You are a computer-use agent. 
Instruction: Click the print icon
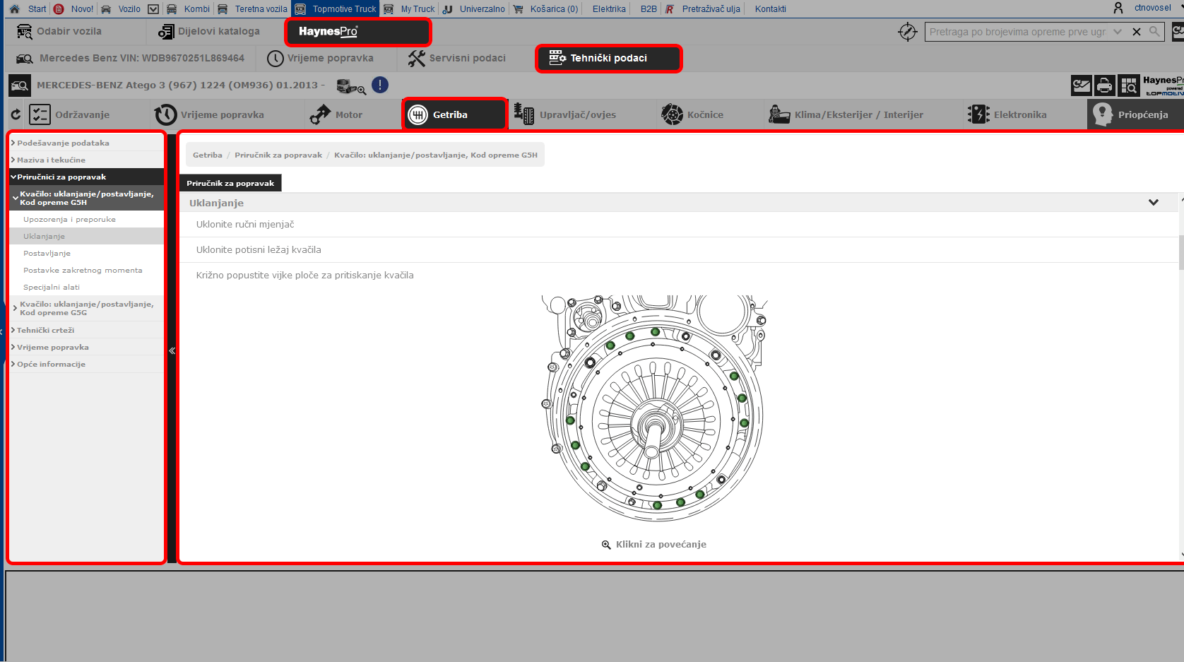(x=1105, y=85)
